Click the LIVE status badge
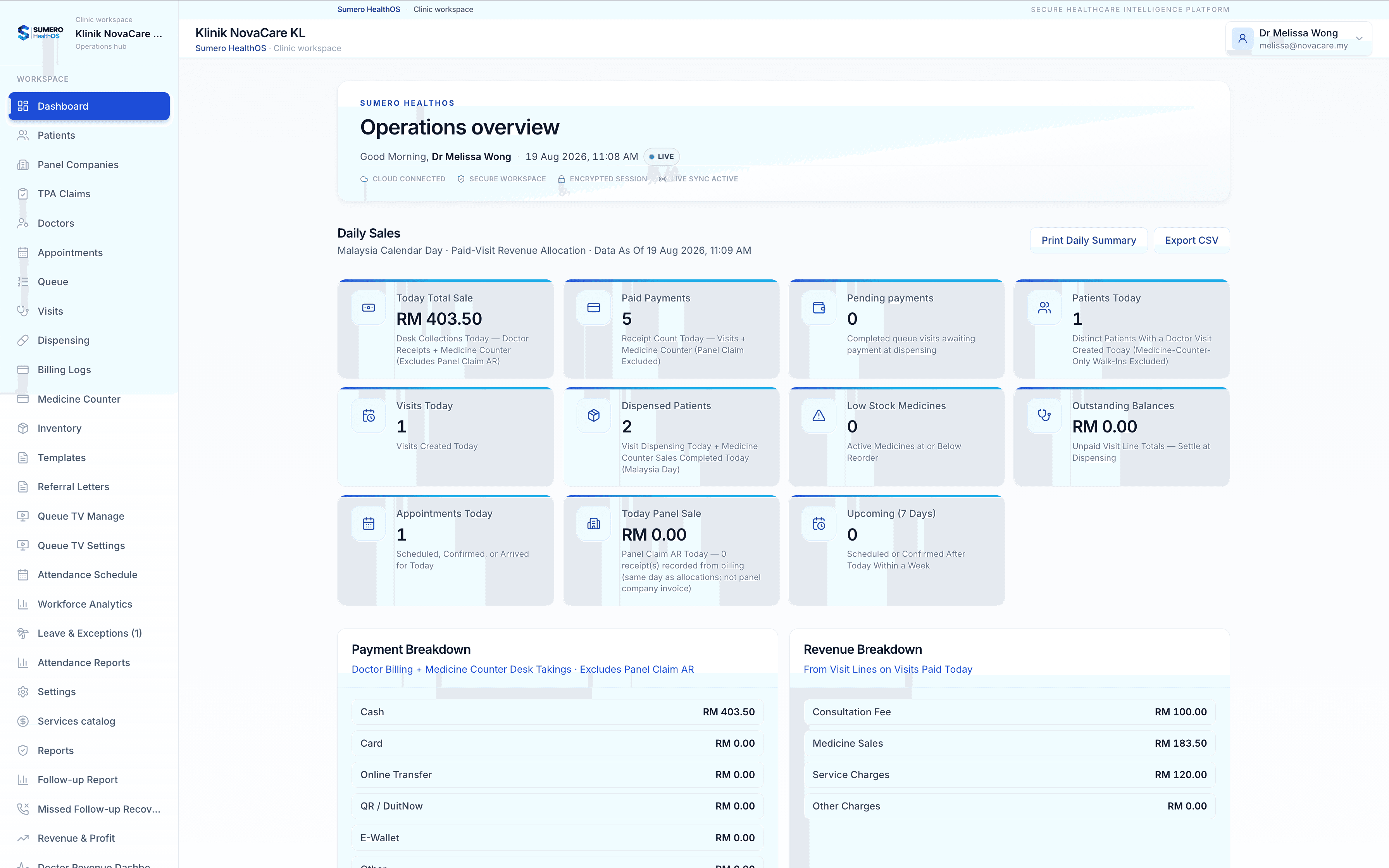The width and height of the screenshot is (1389, 868). click(661, 157)
